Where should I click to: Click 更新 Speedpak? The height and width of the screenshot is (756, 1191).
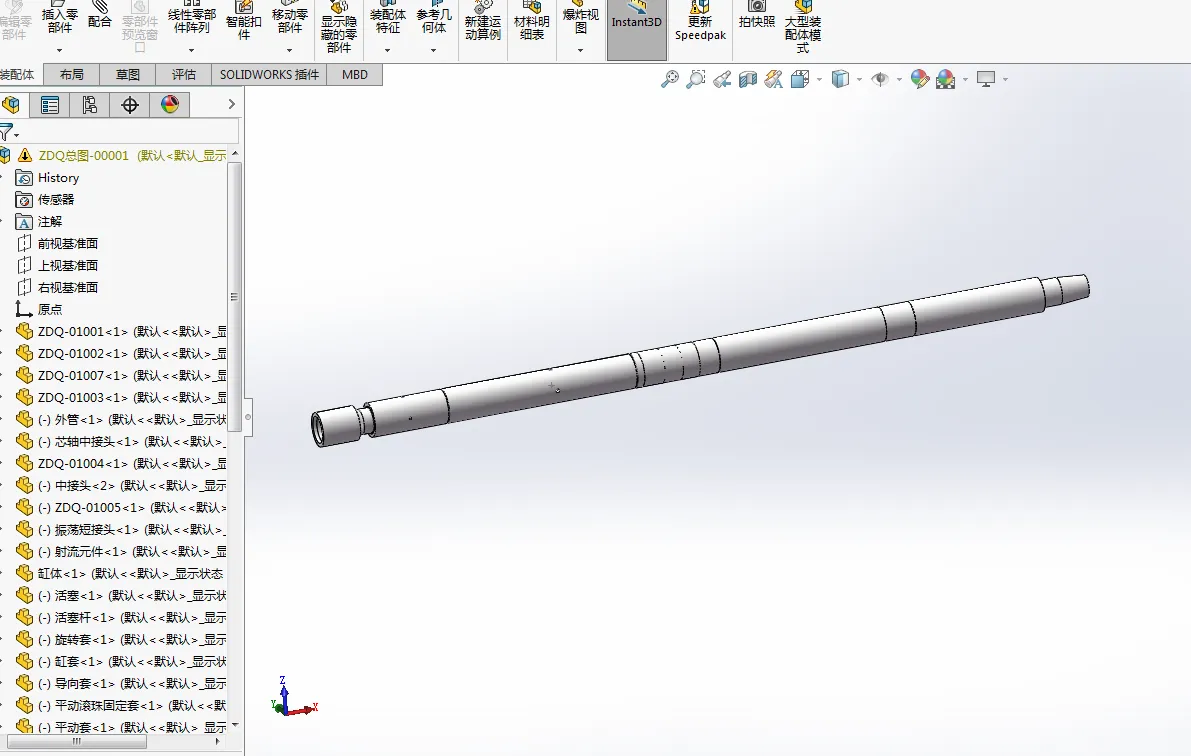[x=700, y=21]
